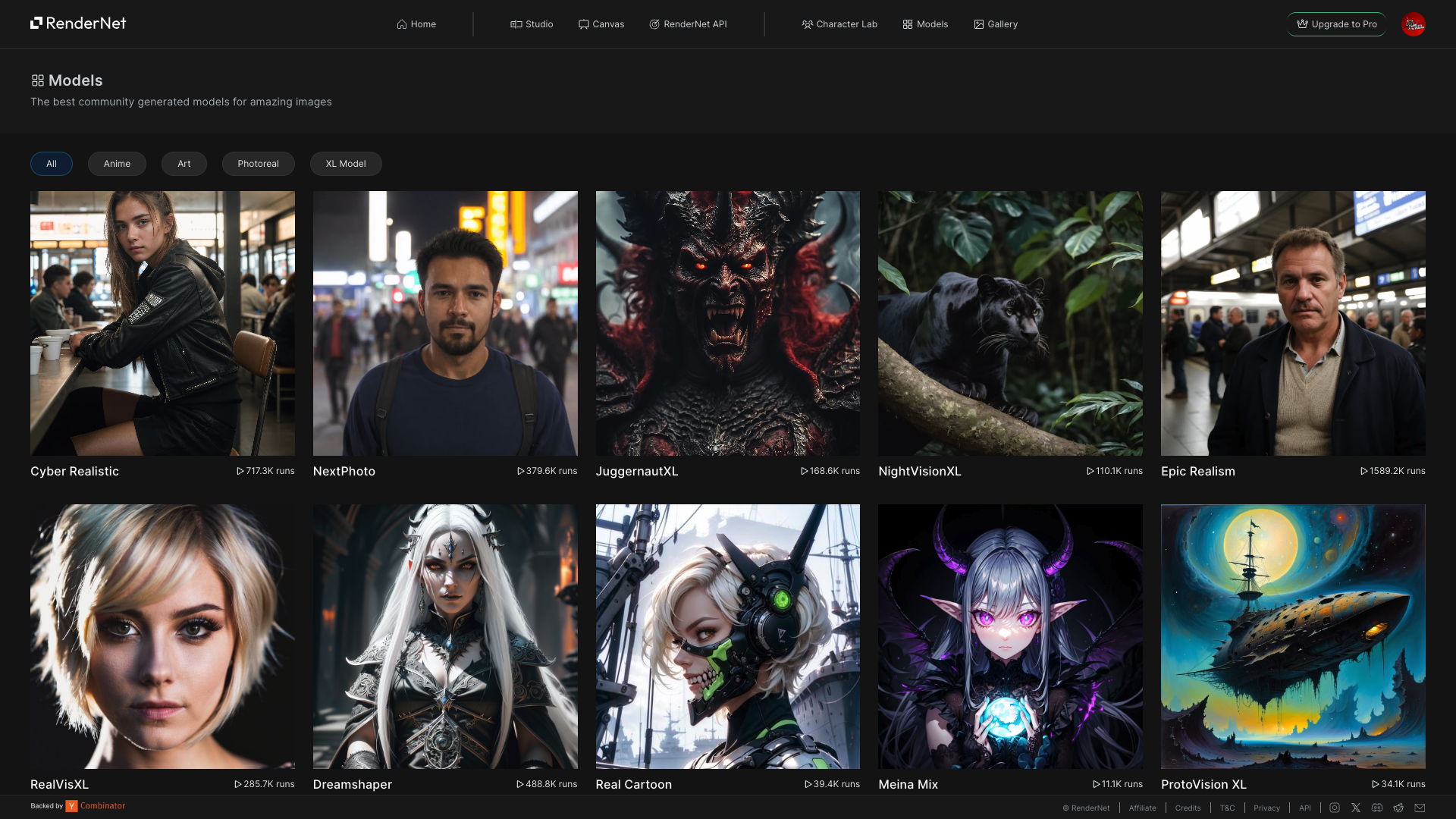Select the XL Model filter chip
The width and height of the screenshot is (1456, 819).
coord(346,164)
